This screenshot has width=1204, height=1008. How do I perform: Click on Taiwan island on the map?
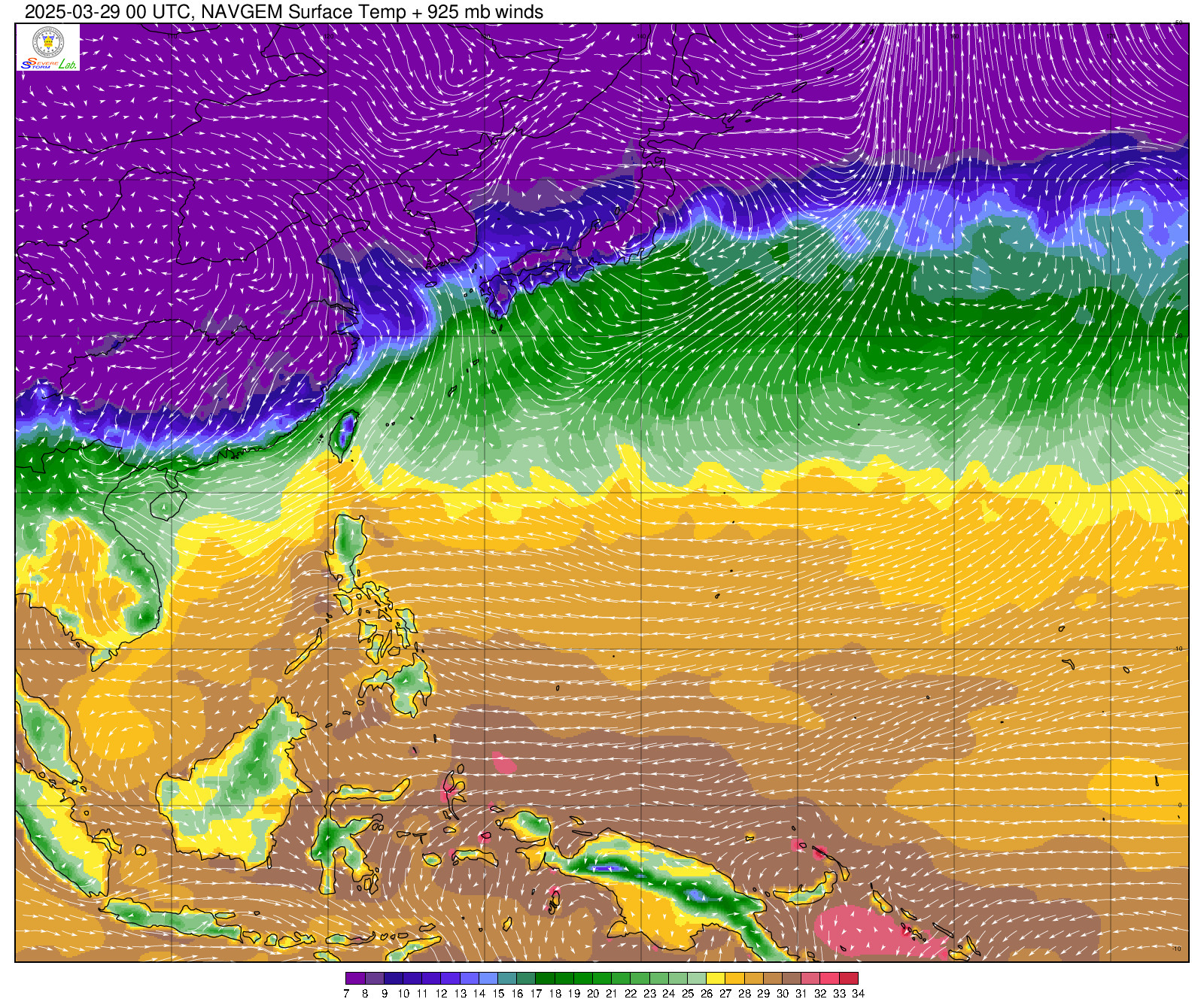coord(344,434)
